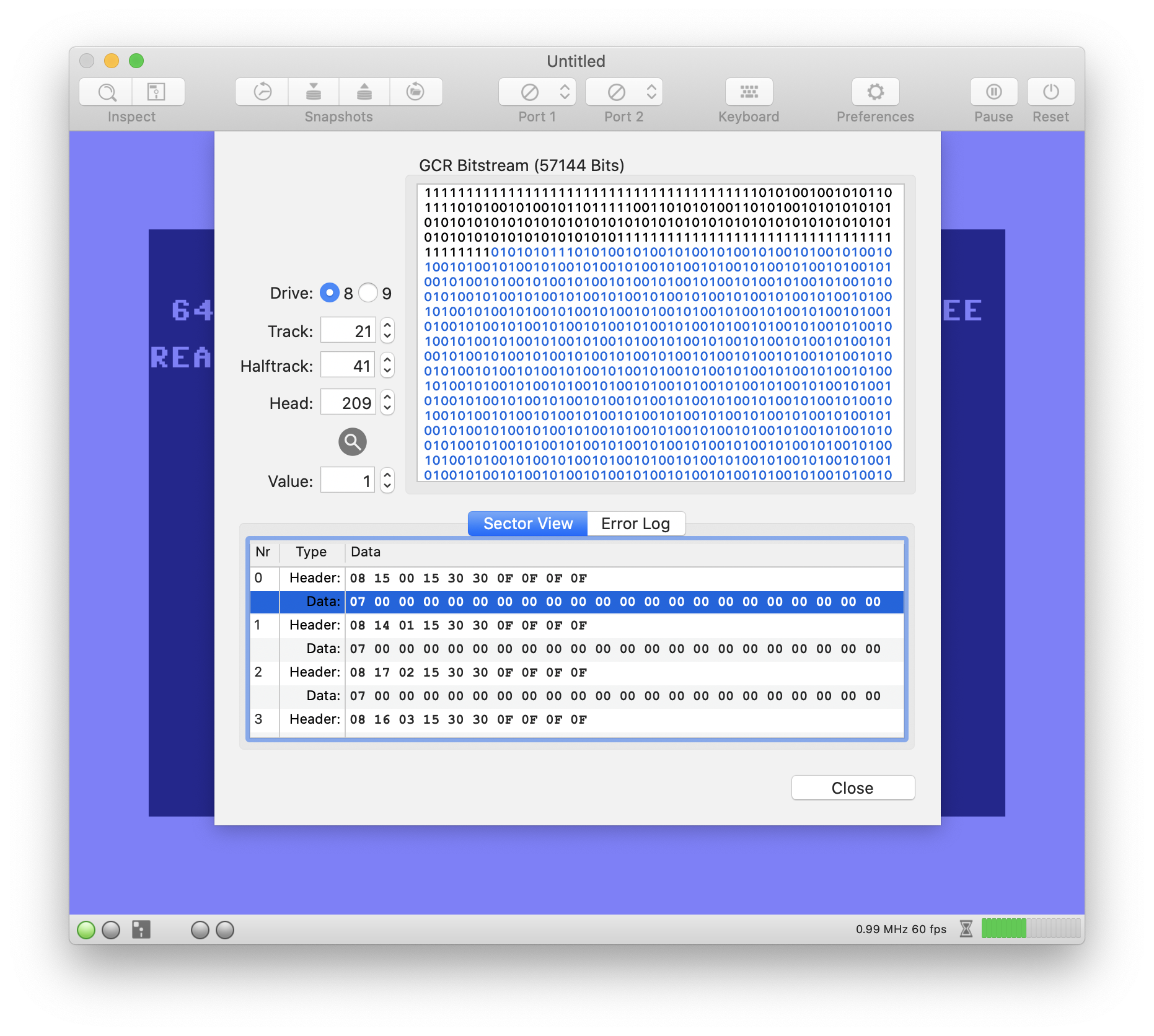Switch to the Sector View tab
Viewport: 1154px width, 1036px height.
coord(527,524)
